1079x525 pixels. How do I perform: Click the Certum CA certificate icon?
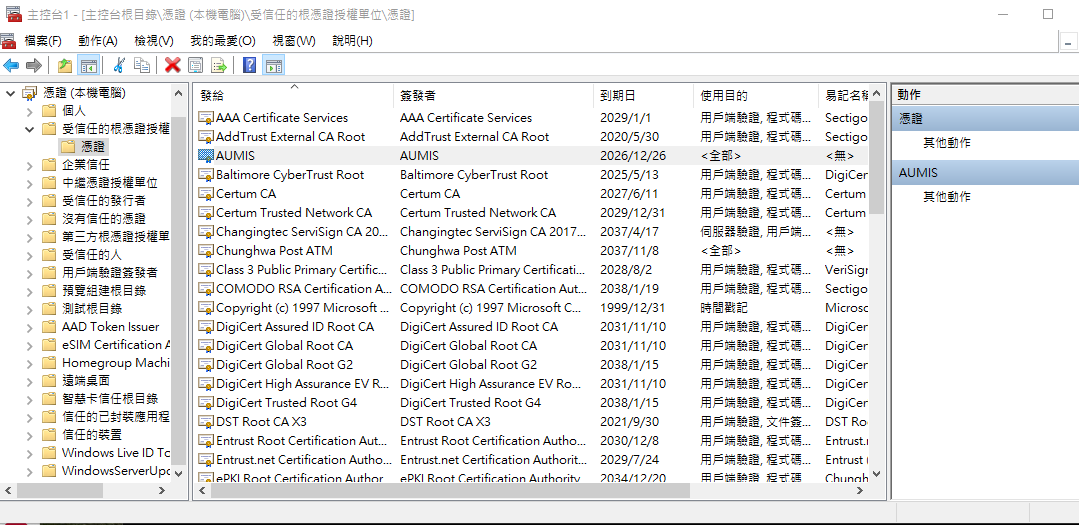coord(206,194)
